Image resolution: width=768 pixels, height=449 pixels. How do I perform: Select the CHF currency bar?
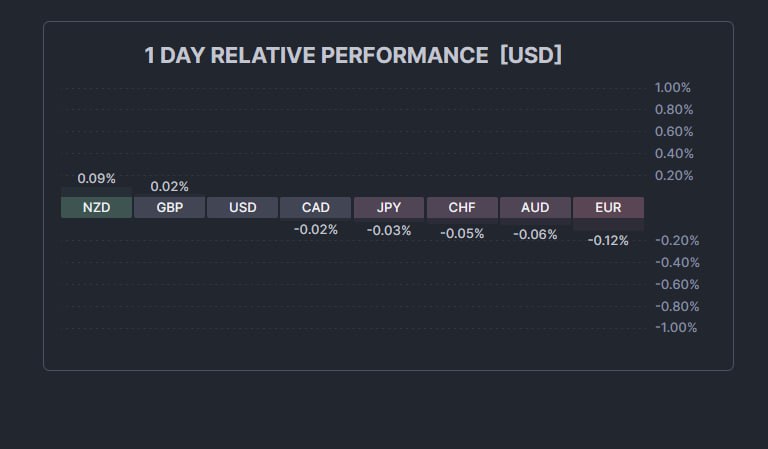point(462,208)
